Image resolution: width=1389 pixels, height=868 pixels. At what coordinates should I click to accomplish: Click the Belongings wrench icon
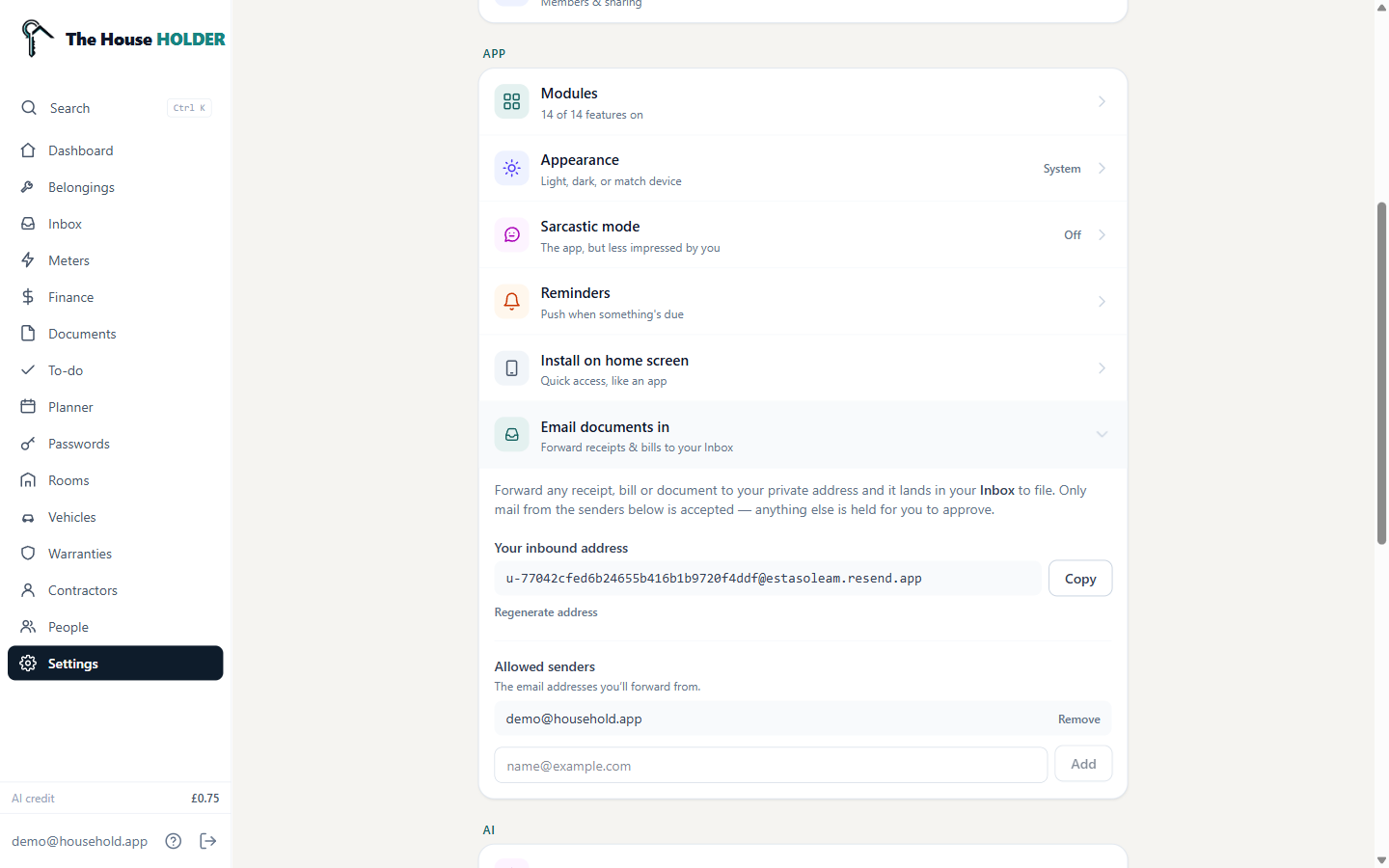[x=28, y=187]
